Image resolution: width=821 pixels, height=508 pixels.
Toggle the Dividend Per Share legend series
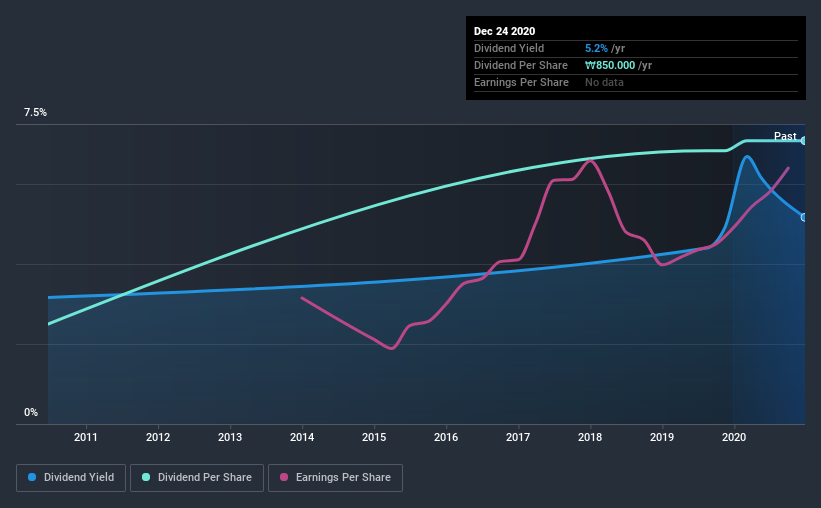pyautogui.click(x=197, y=478)
